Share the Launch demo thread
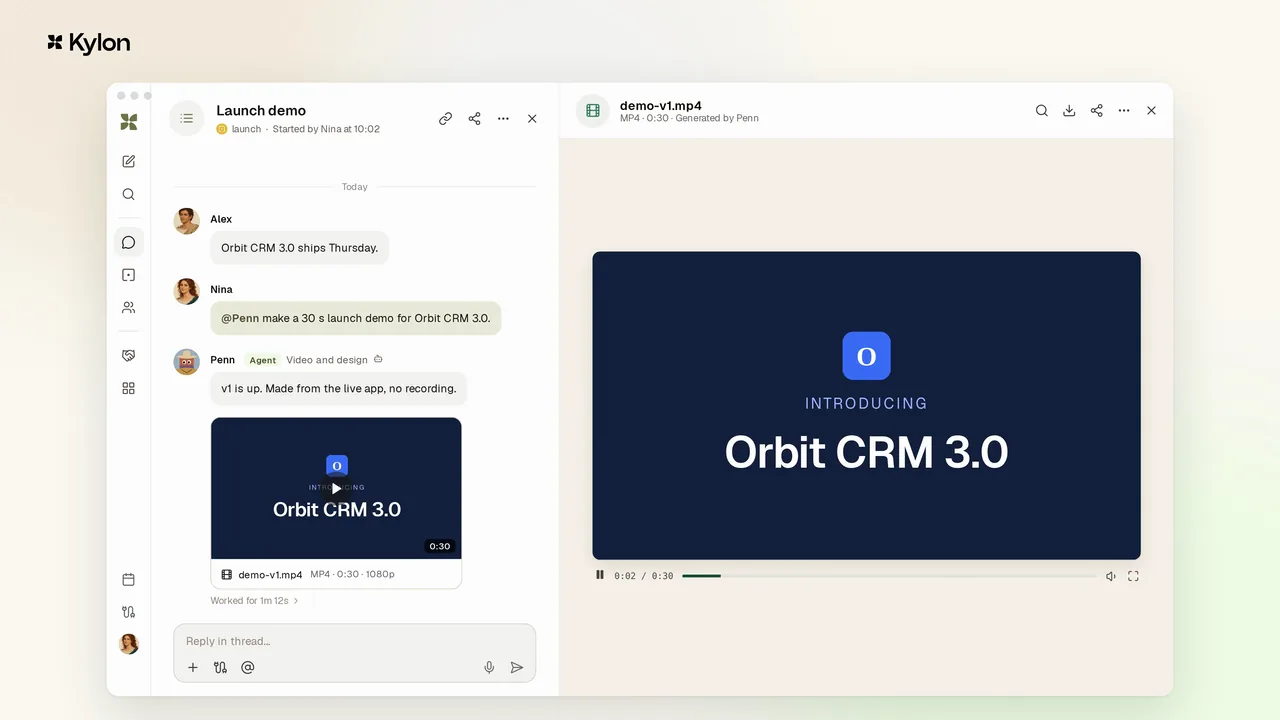1280x720 pixels. click(x=474, y=118)
